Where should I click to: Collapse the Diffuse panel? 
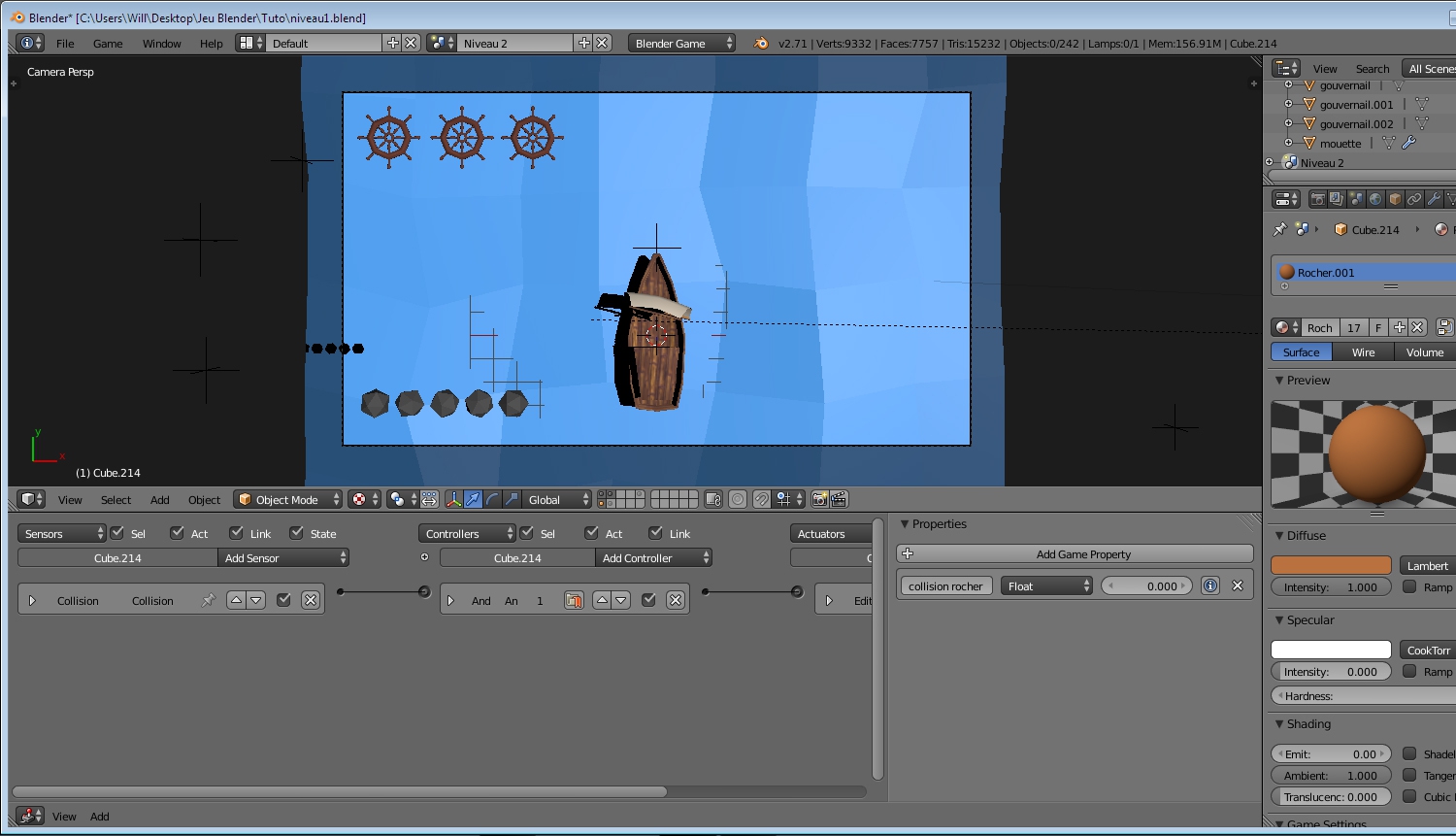1279,535
